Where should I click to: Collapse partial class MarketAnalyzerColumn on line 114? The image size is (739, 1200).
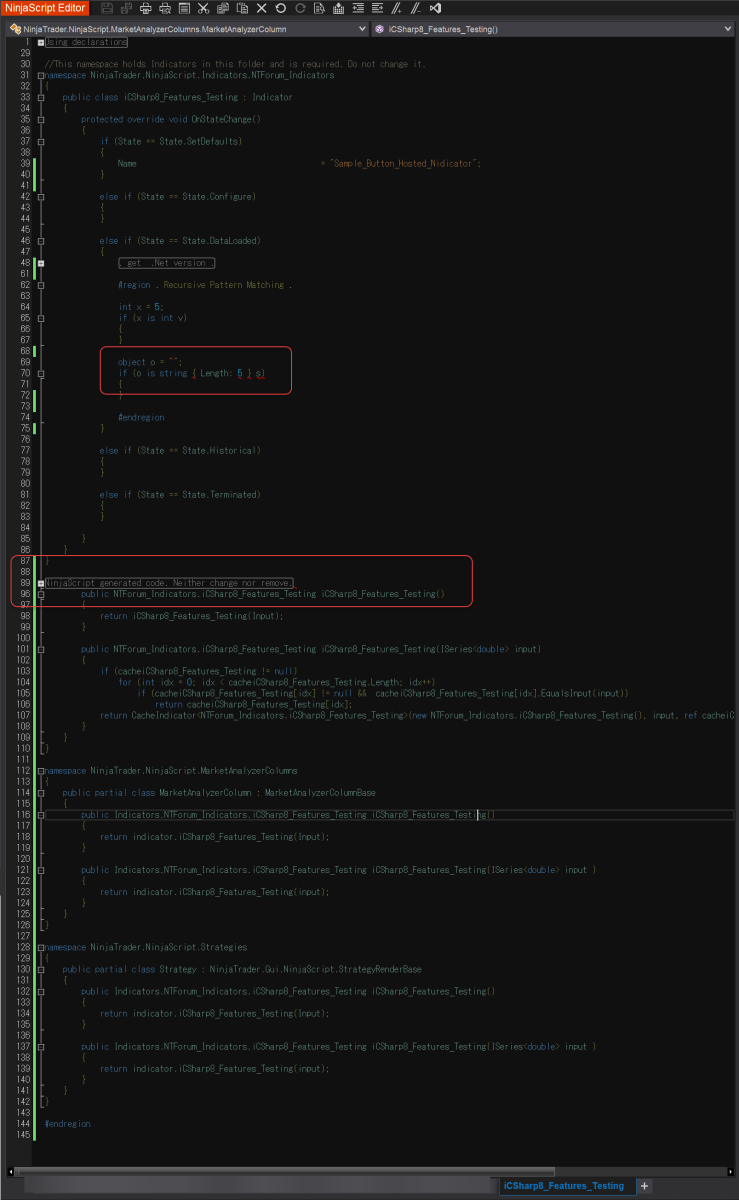click(41, 793)
